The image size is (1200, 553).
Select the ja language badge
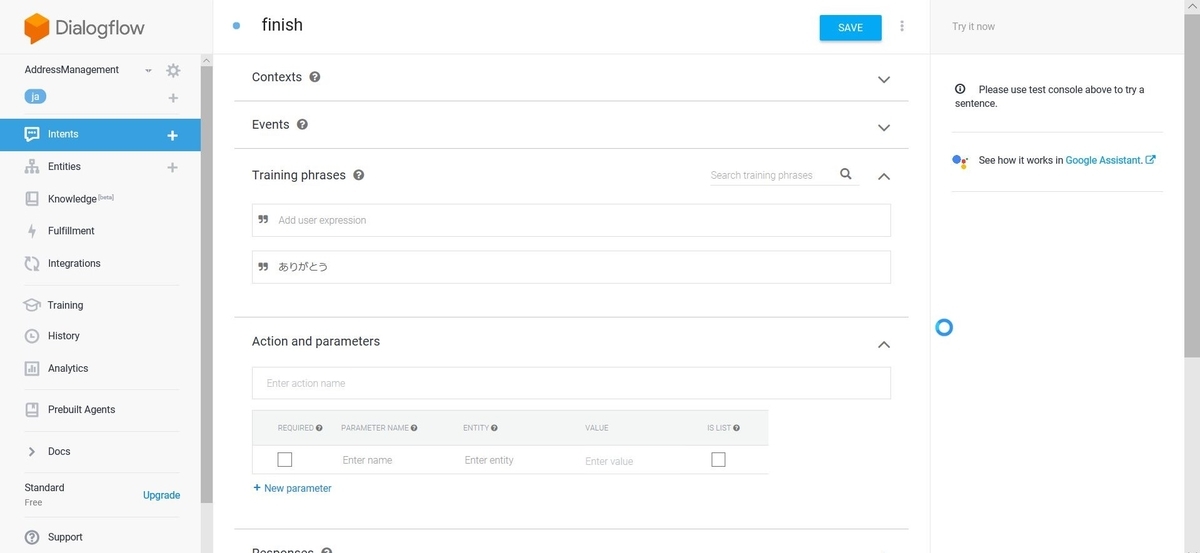(x=36, y=96)
